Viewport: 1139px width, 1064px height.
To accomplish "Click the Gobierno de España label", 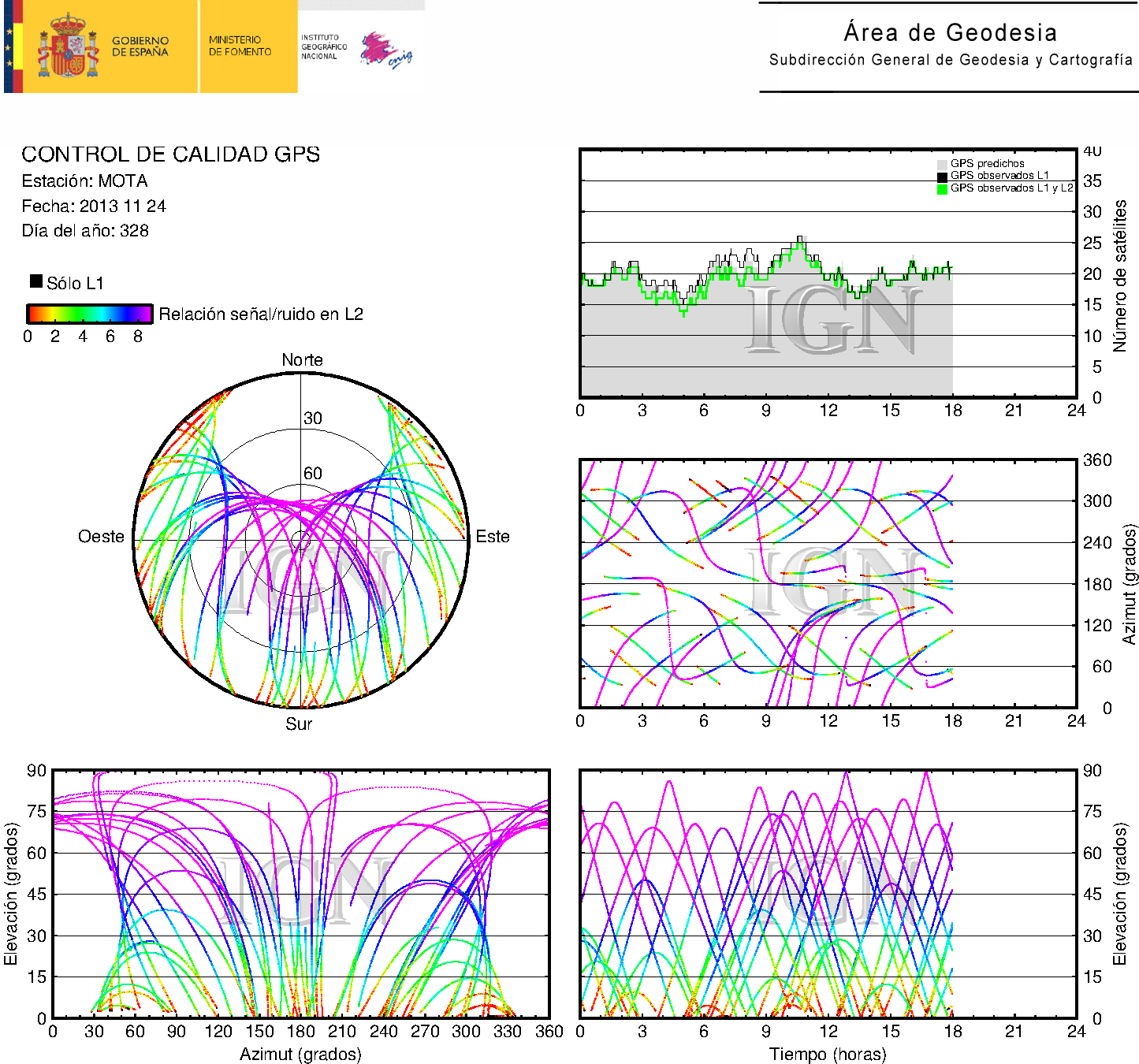I will 140,47.
